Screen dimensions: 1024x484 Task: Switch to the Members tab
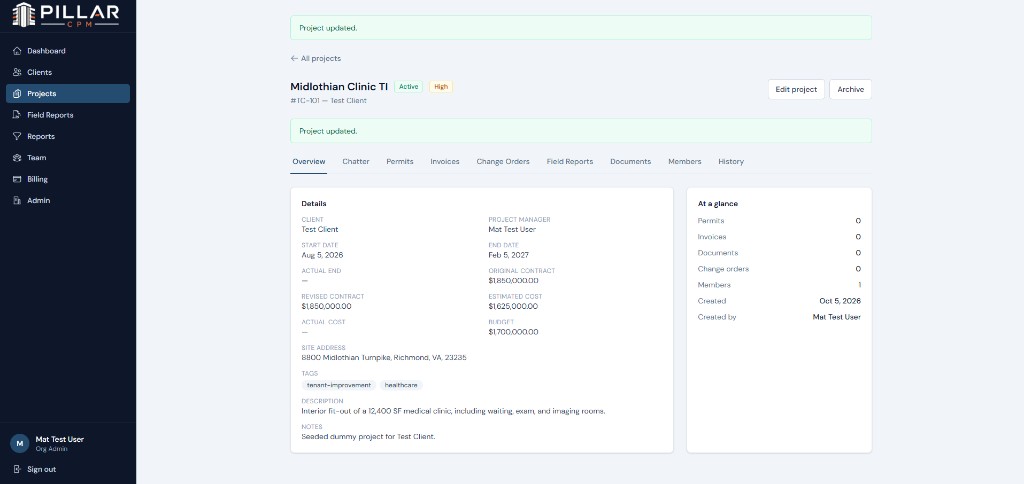(x=684, y=161)
